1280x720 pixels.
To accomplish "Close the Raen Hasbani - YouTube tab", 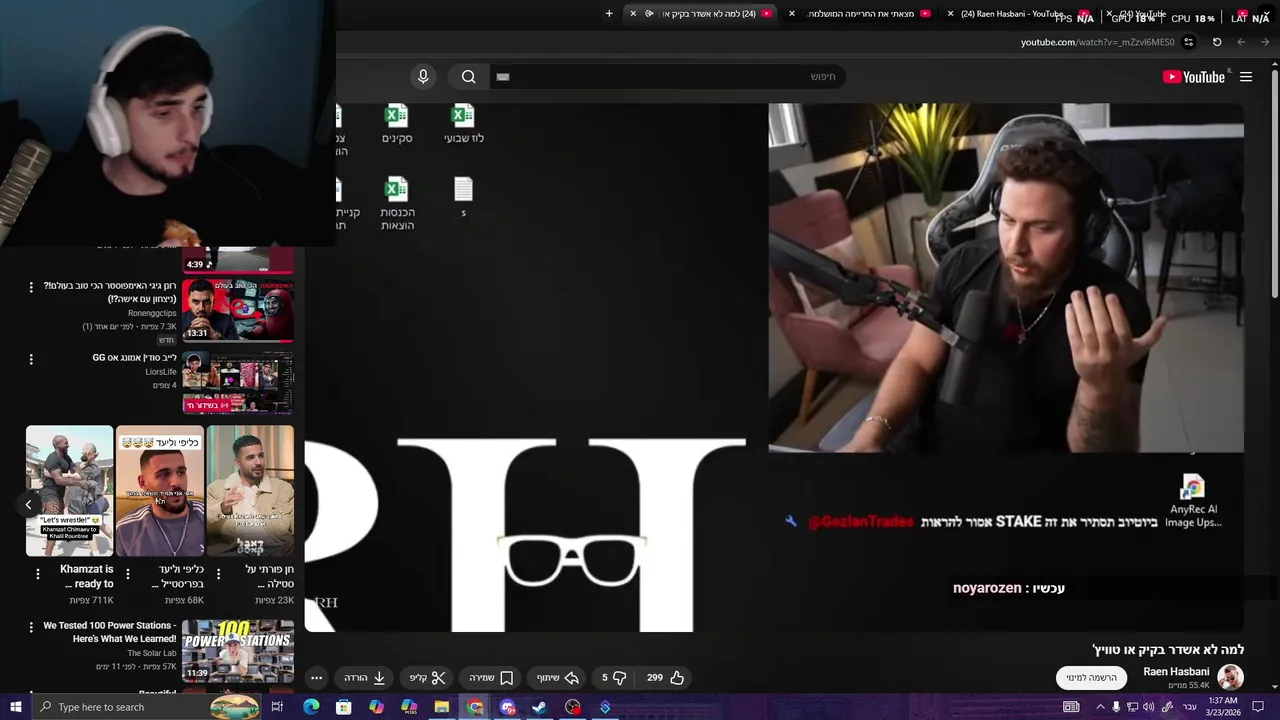I will [950, 14].
